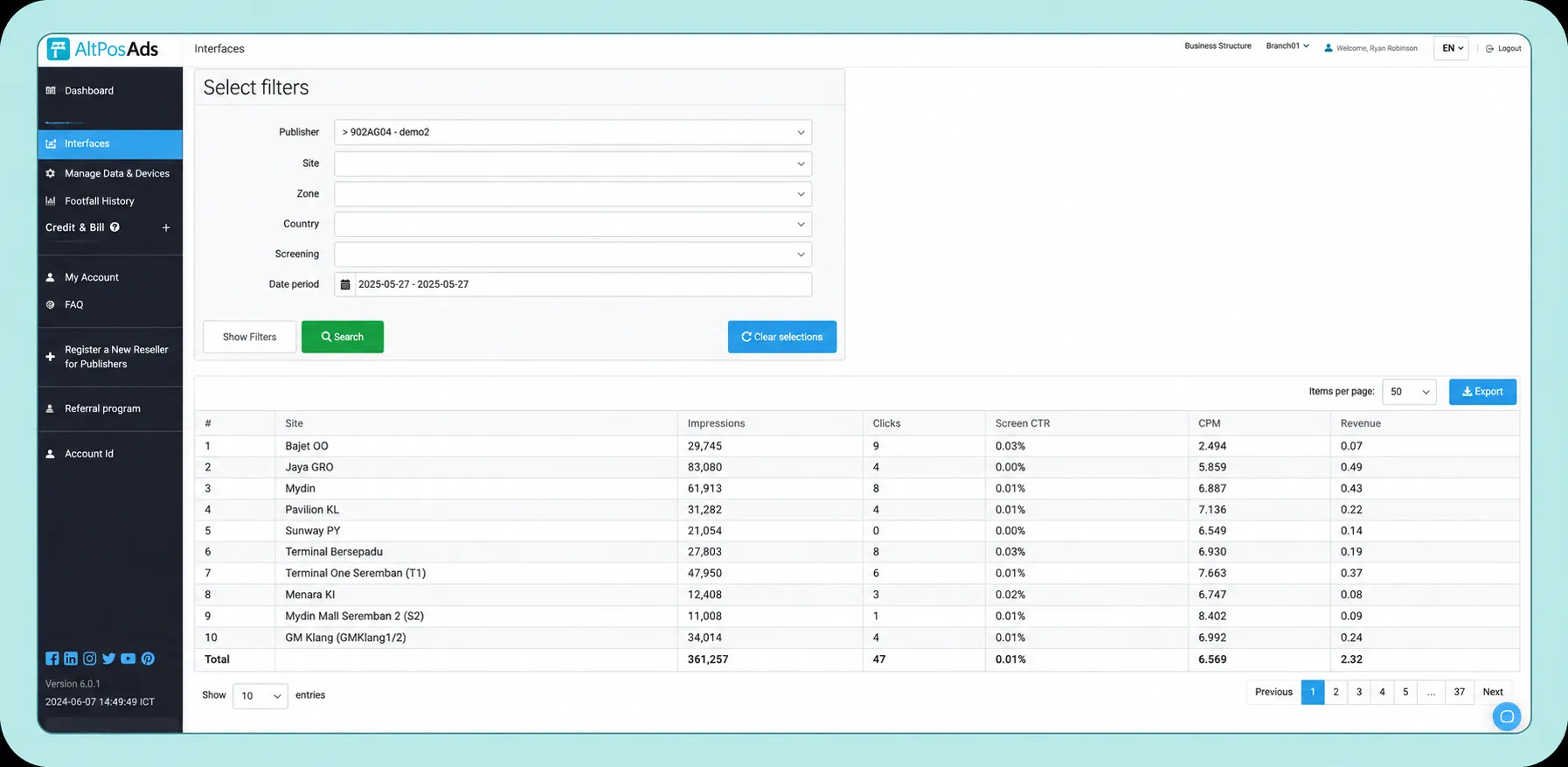The image size is (1568, 767).
Task: Click Mydin Mall Seremban 2 (S2) cell
Action: click(475, 617)
